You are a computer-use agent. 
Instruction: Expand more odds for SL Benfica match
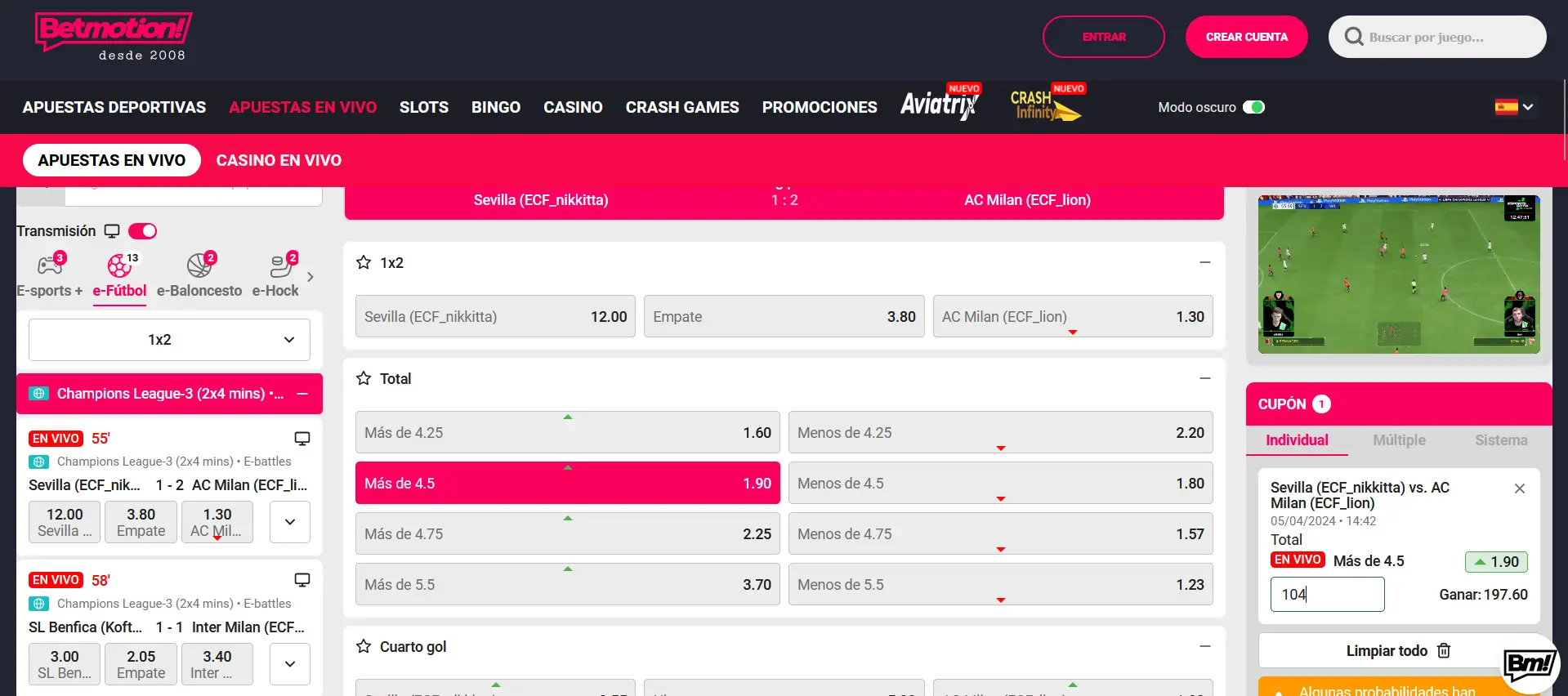290,664
